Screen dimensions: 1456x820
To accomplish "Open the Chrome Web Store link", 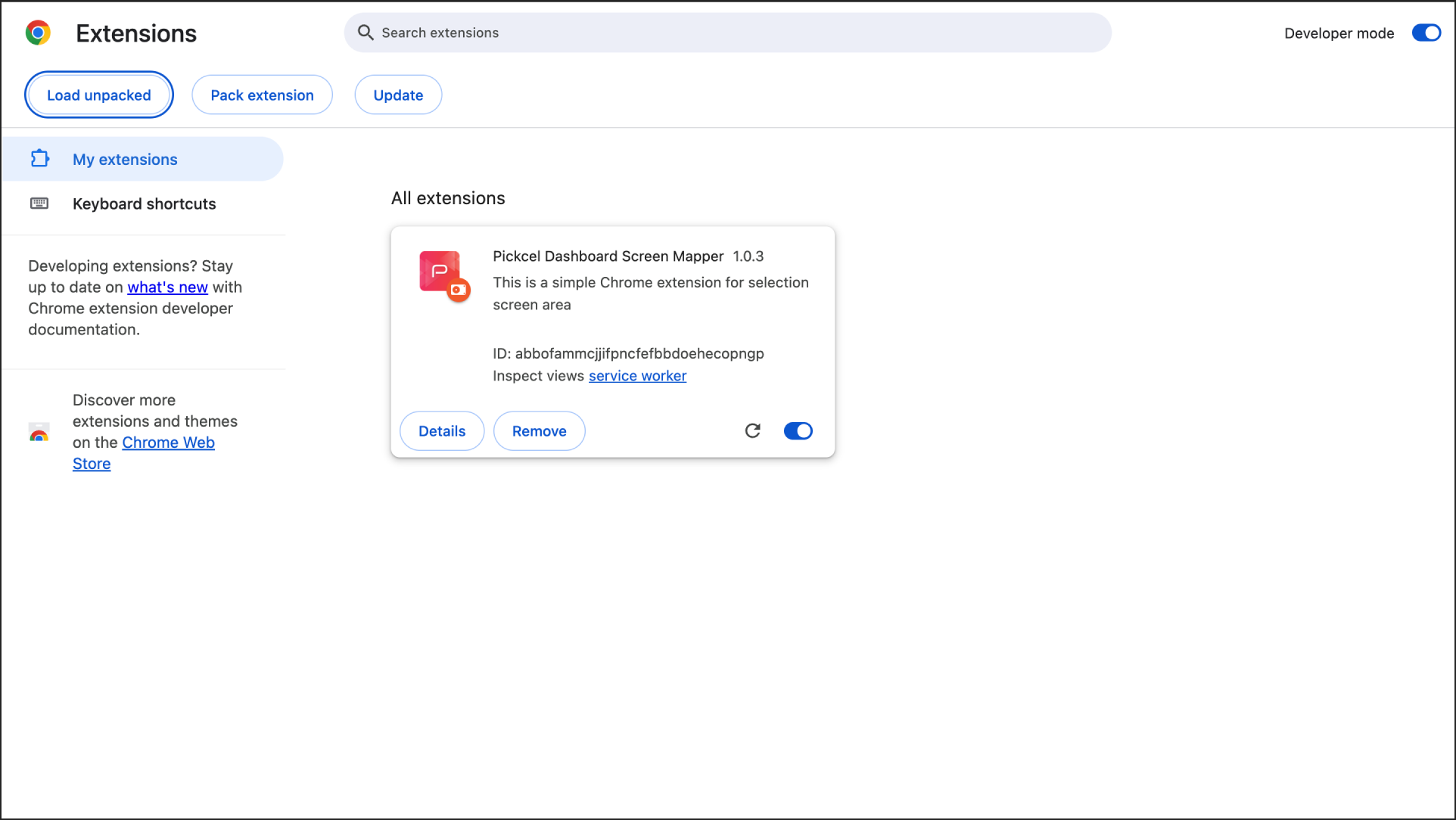I will [168, 443].
